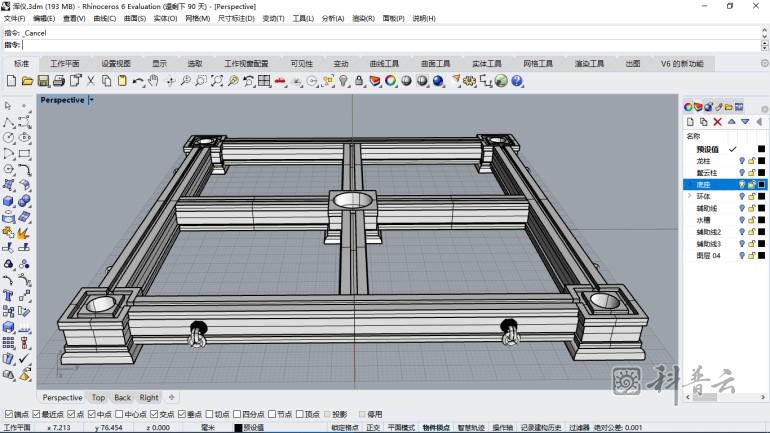770x433 pixels.
Task: Click the 记录建构历史 status bar button
Action: (541, 428)
